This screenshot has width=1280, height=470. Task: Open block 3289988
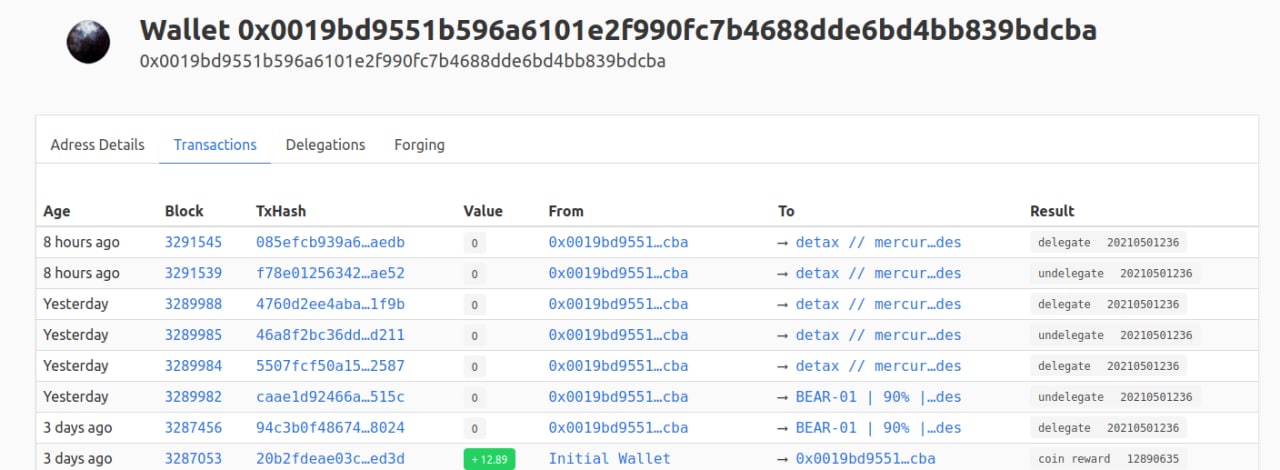(193, 304)
